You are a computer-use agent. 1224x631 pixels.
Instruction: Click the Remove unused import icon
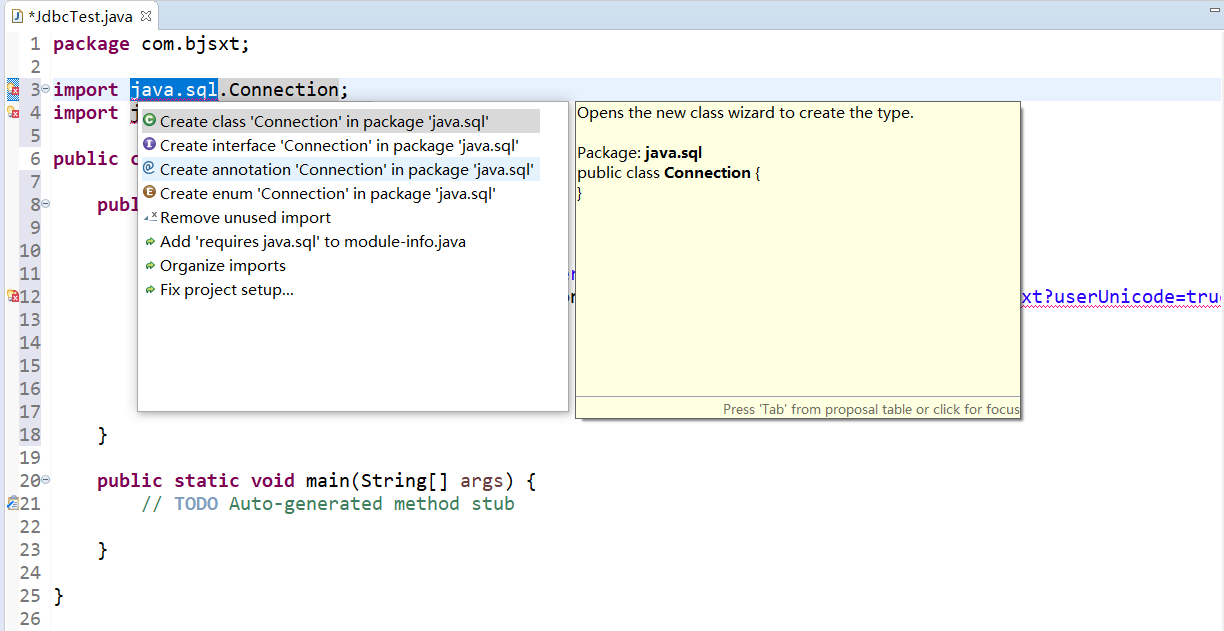(150, 217)
